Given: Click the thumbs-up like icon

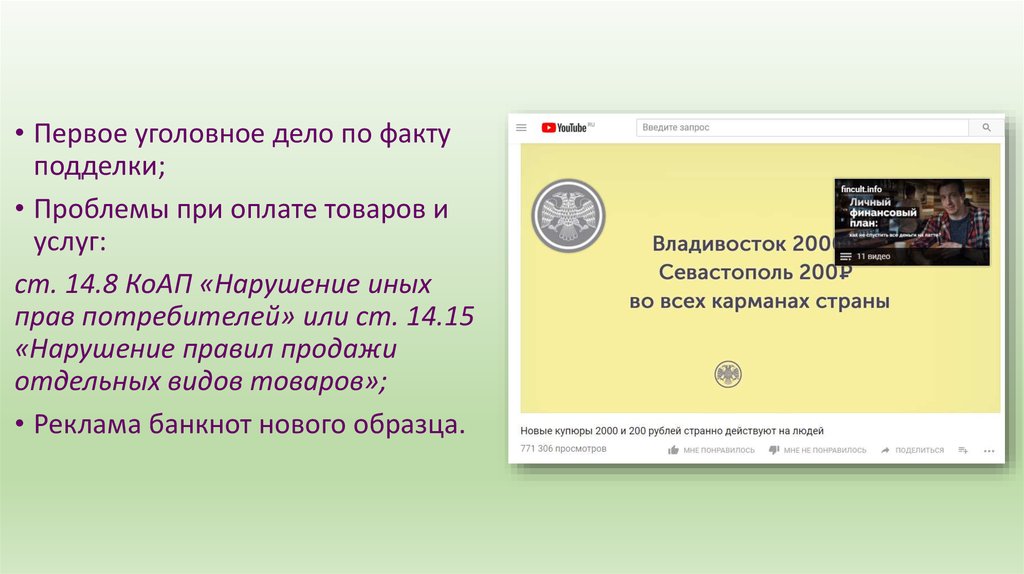Looking at the screenshot, I should tap(673, 450).
